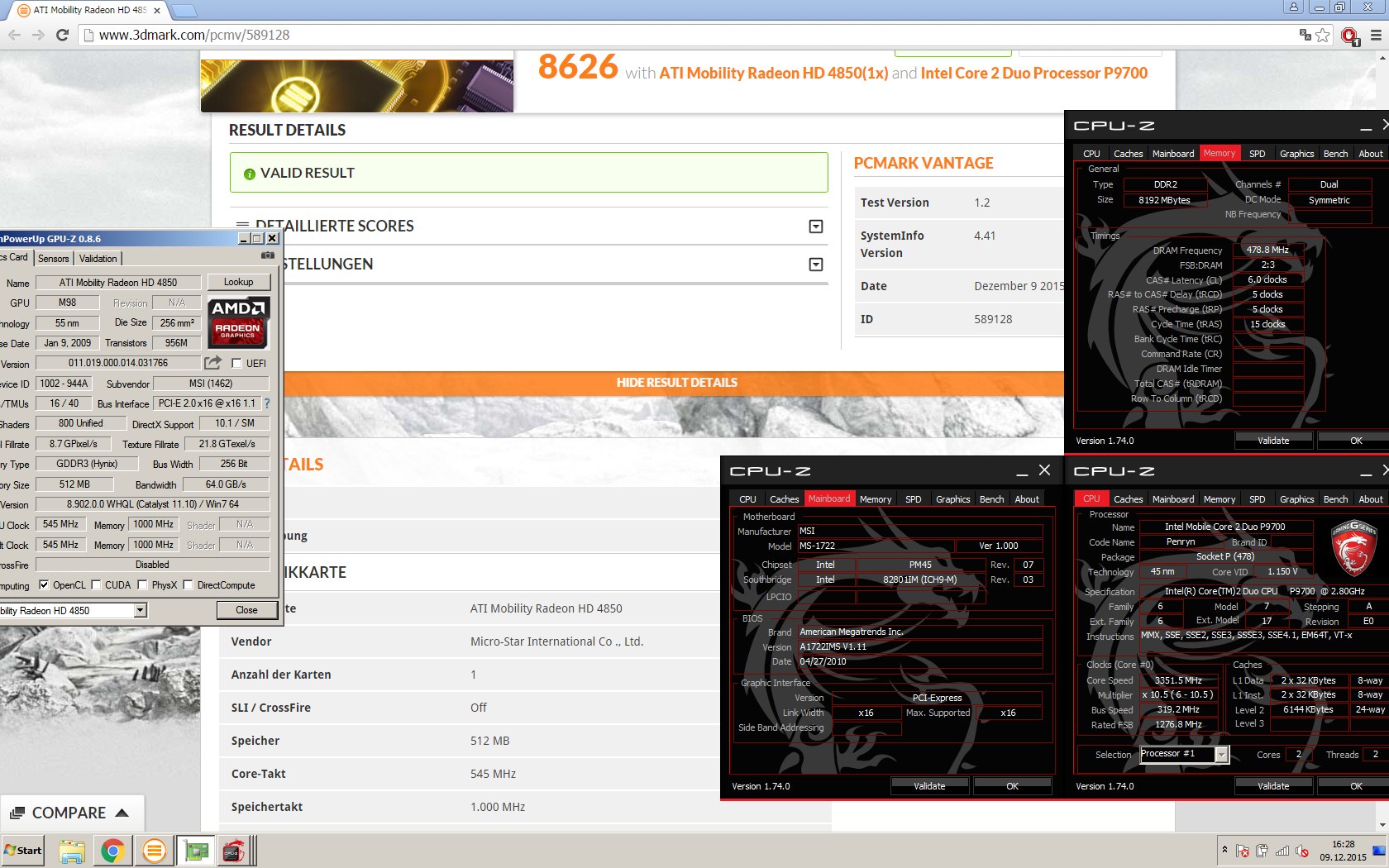1389x868 pixels.
Task: Select Bench tab in Mainboard CPU-Z window
Action: coord(991,499)
